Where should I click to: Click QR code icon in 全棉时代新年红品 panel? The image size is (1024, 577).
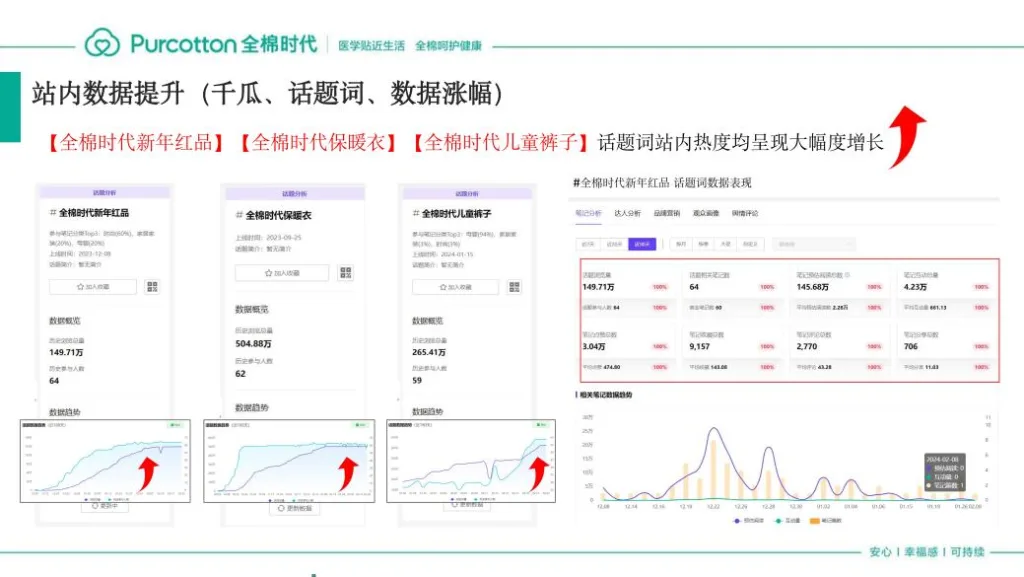pos(152,287)
